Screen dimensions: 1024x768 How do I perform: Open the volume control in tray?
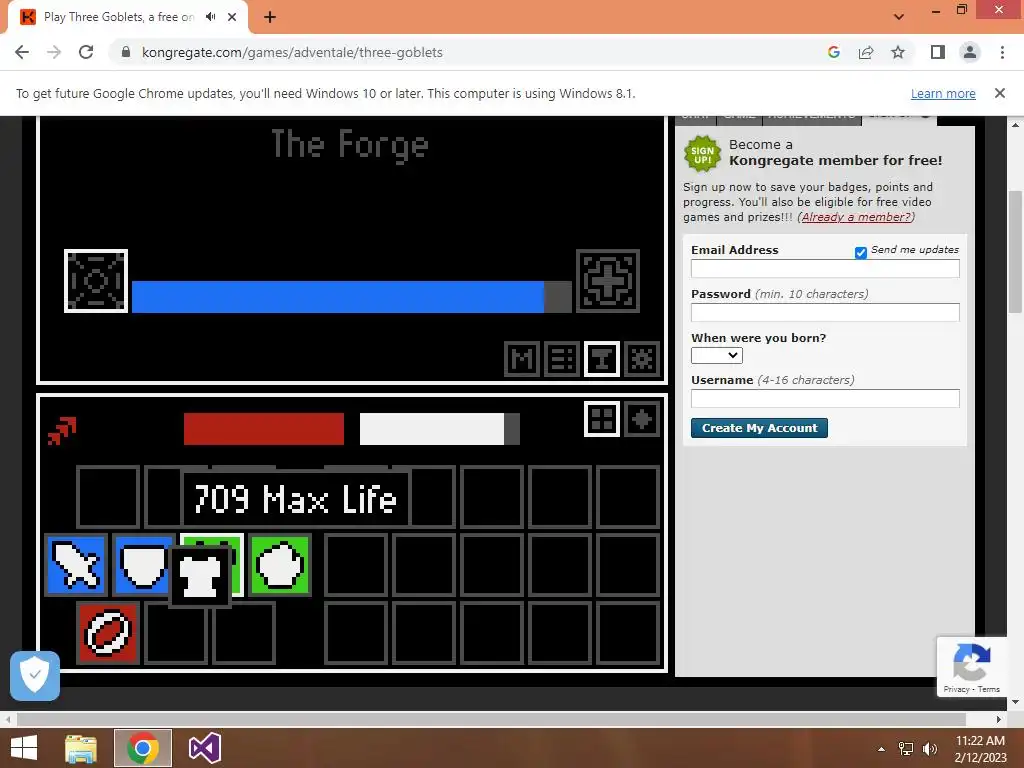point(929,748)
